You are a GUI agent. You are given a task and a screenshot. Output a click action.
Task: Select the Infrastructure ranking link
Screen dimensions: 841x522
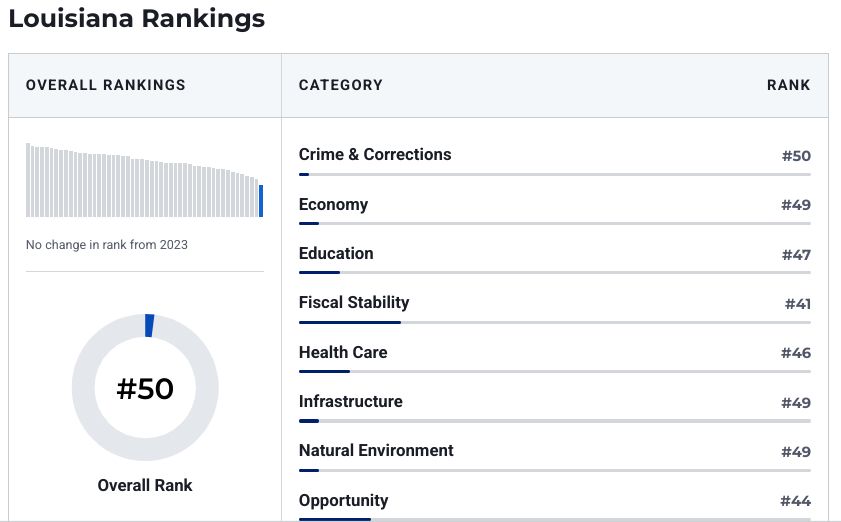pos(350,401)
